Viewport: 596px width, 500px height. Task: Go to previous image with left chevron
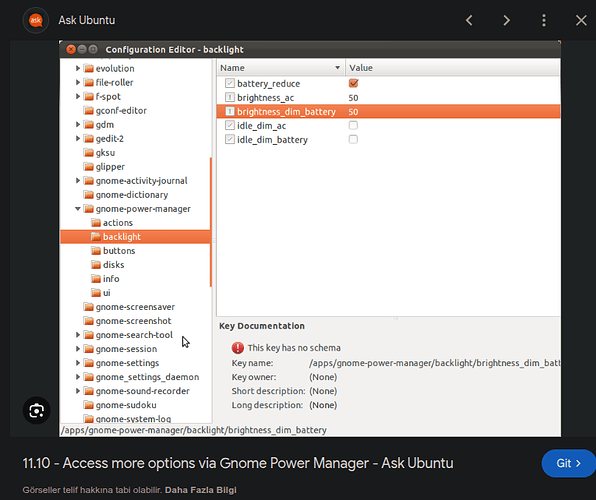click(469, 20)
